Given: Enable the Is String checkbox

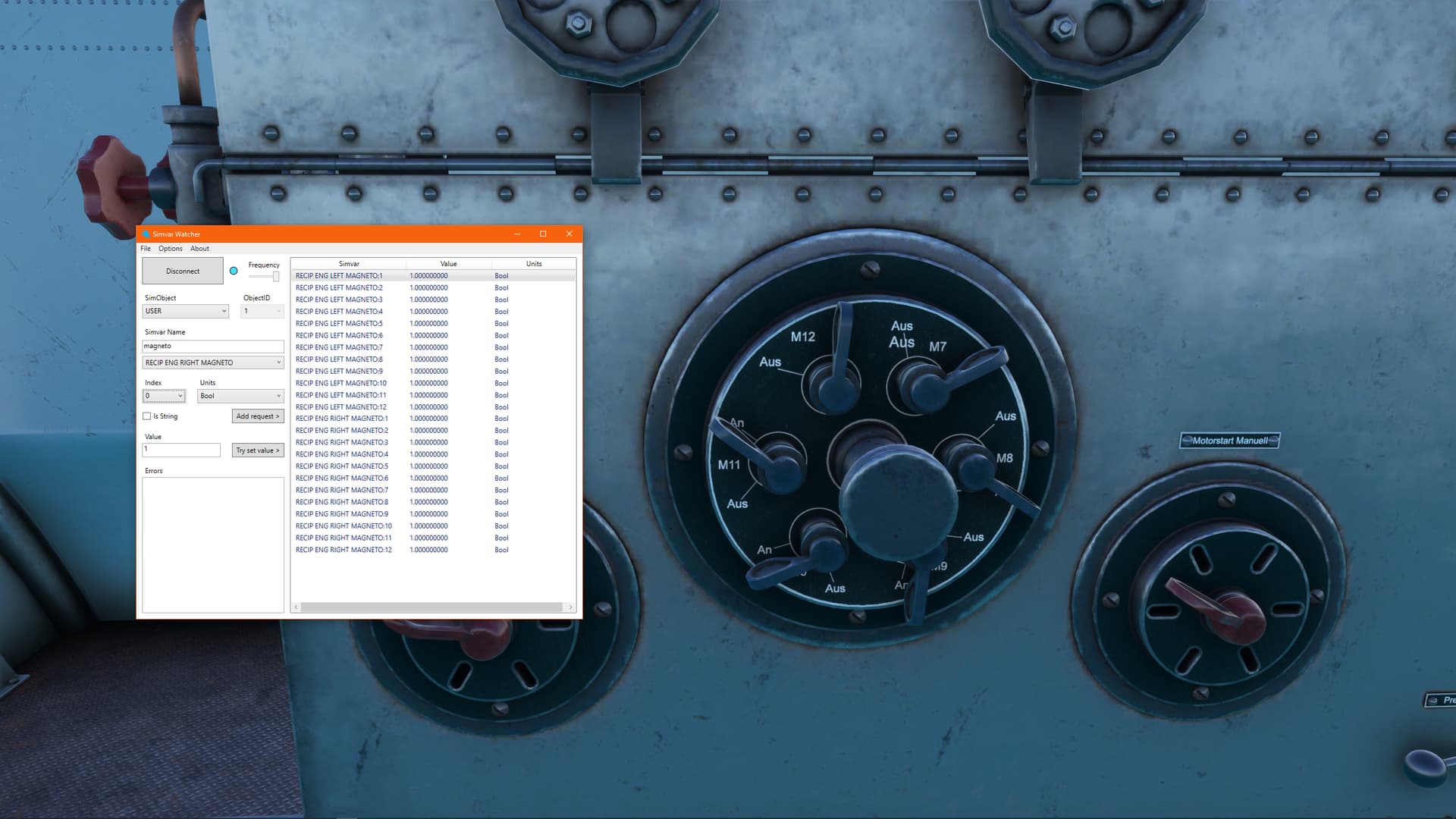Looking at the screenshot, I should [x=147, y=416].
